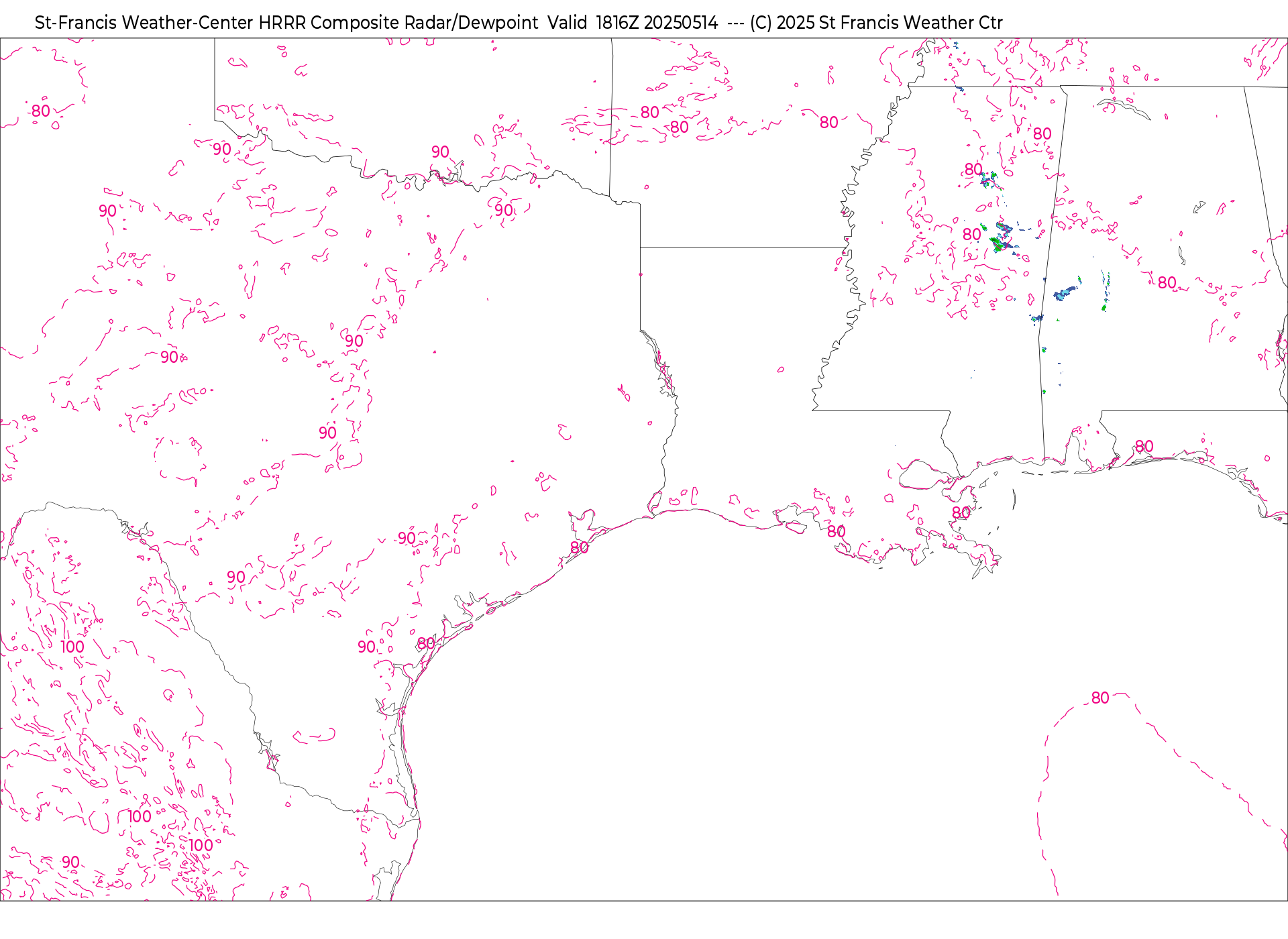Click the 'HRRR Composite Radar/Dewpoint' title text
Viewport: 1288px width, 939px height.
tap(398, 23)
